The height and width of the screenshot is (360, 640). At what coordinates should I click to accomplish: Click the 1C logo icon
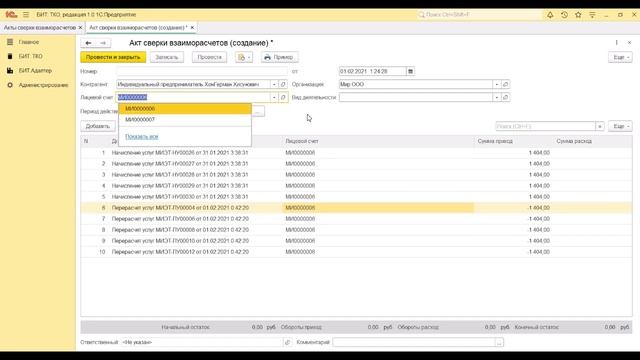pyautogui.click(x=11, y=15)
